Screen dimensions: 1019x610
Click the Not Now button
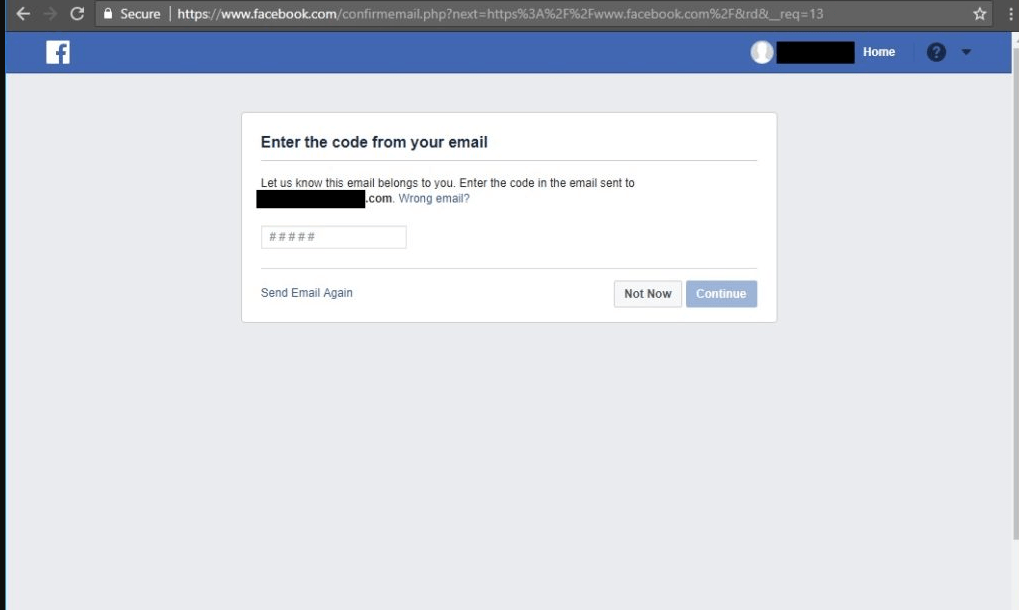pyautogui.click(x=648, y=294)
